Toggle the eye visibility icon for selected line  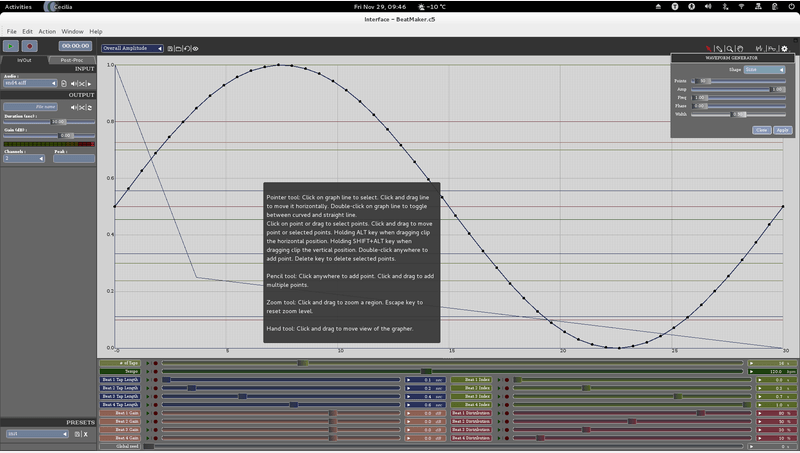[x=195, y=48]
